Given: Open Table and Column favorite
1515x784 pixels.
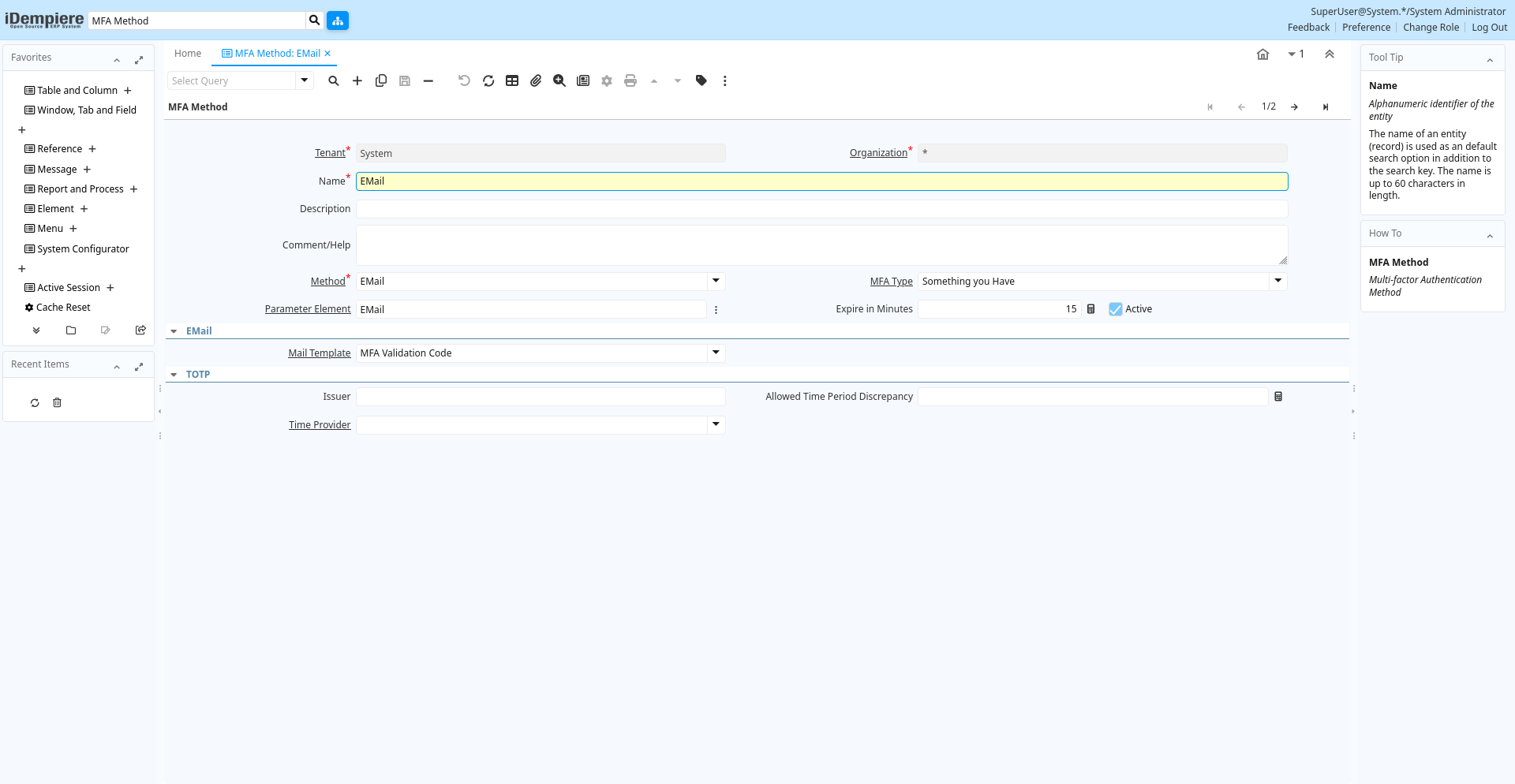Looking at the screenshot, I should 77,91.
